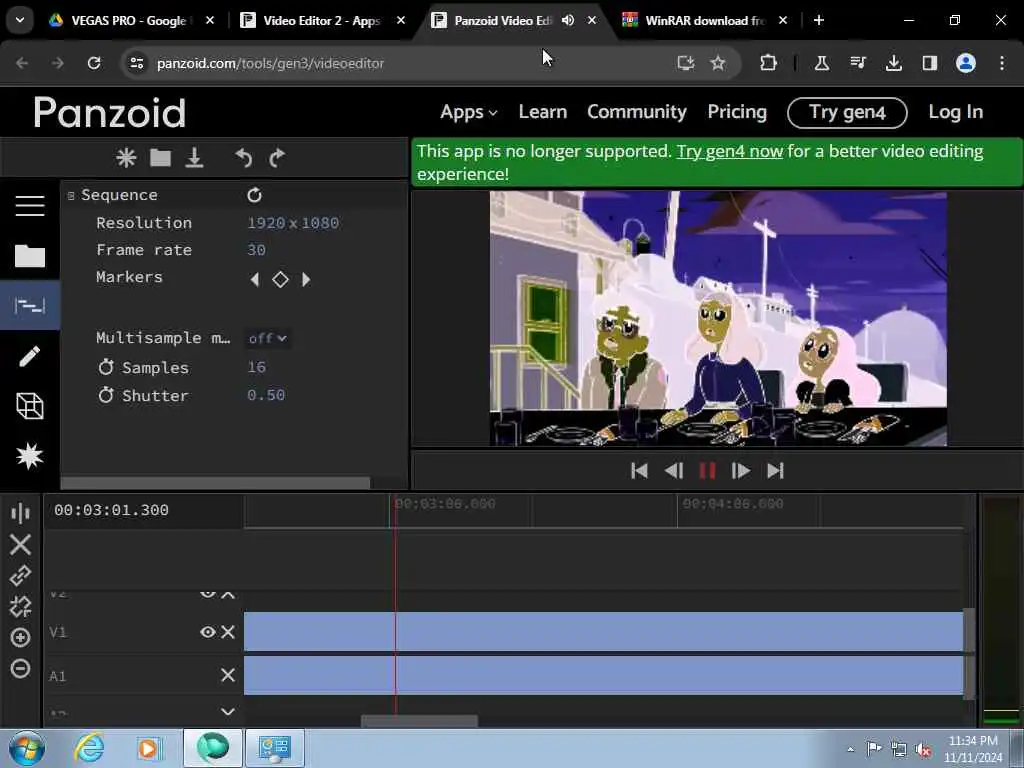Step back one frame

click(673, 471)
